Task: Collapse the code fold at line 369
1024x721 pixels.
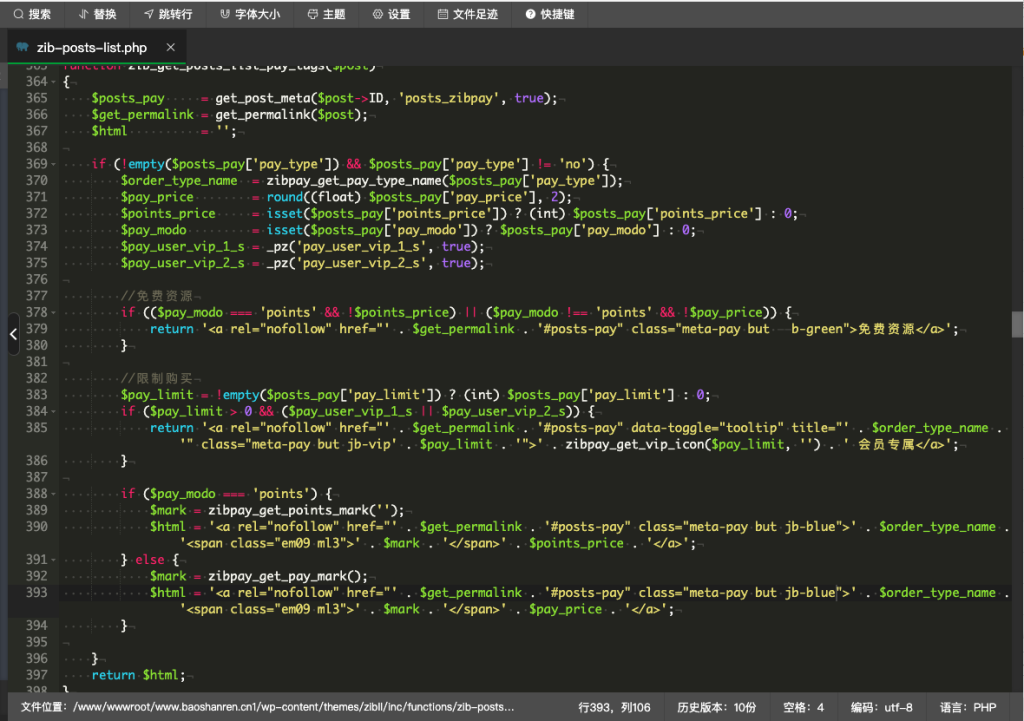Action: 54,165
